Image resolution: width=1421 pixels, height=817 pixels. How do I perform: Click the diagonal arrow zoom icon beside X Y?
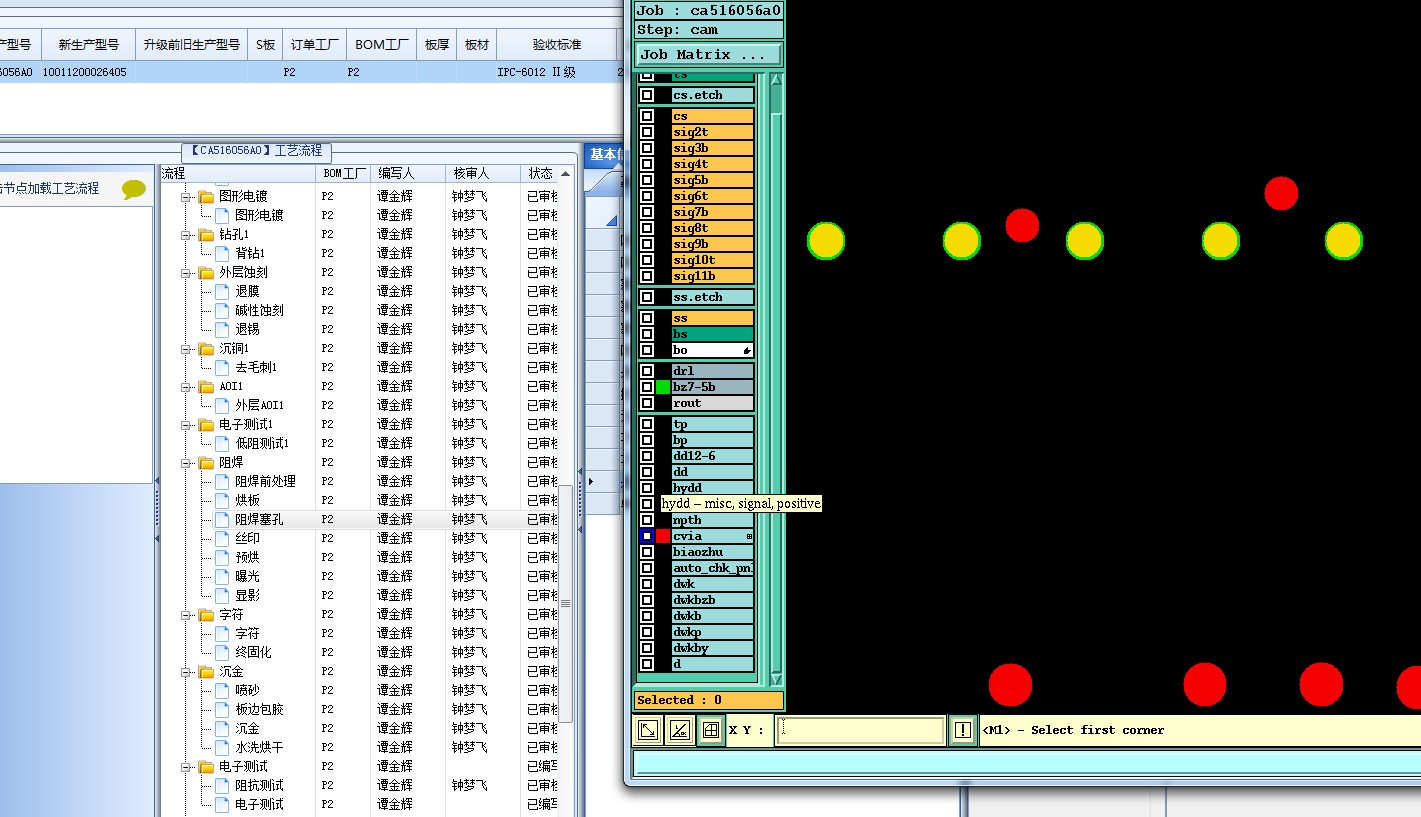coord(647,730)
